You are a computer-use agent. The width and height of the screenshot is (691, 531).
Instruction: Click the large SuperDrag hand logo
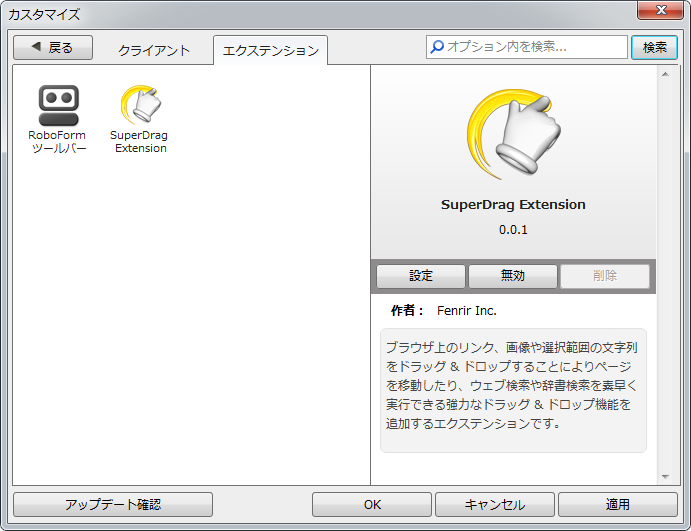coord(513,134)
